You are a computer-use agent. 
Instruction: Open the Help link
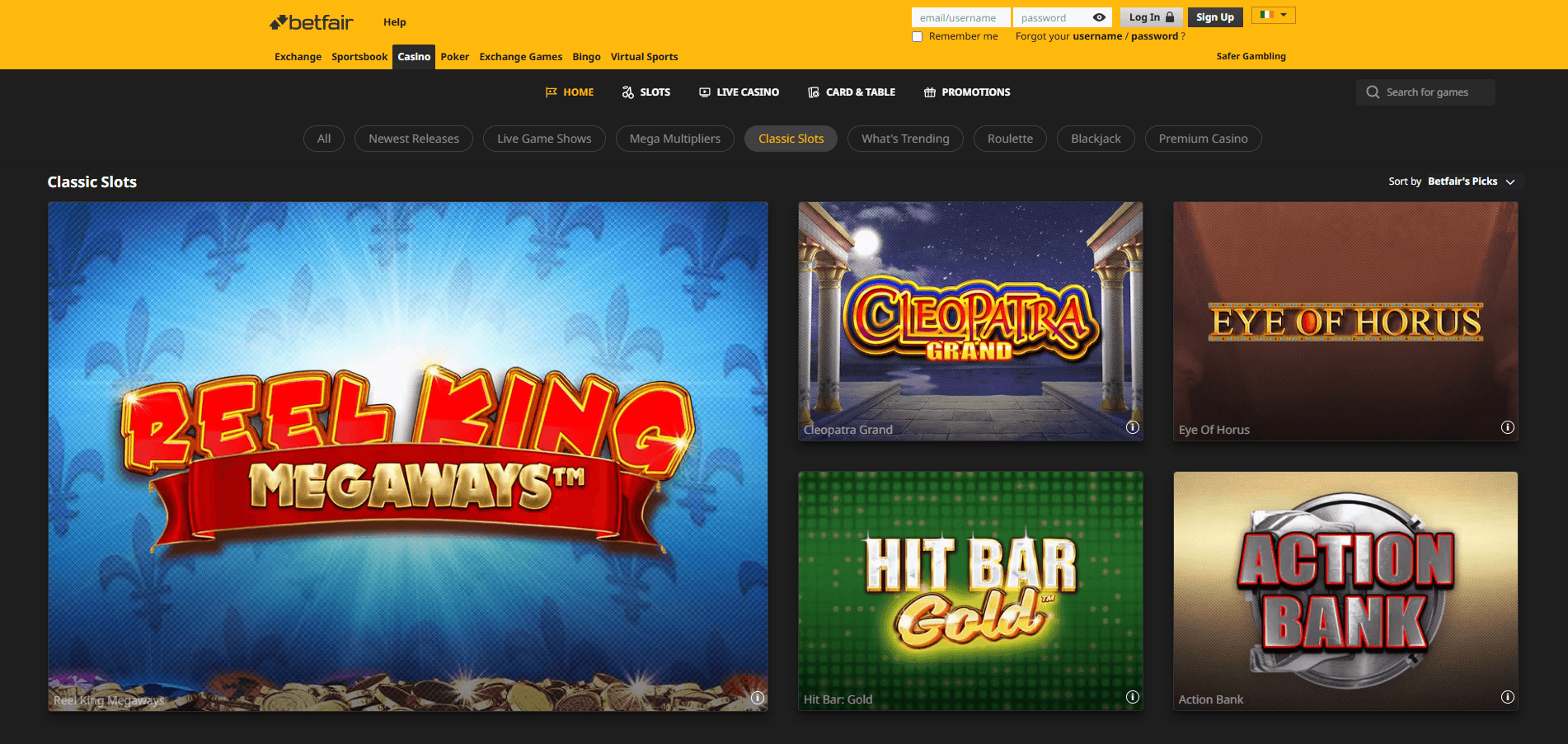pos(395,22)
